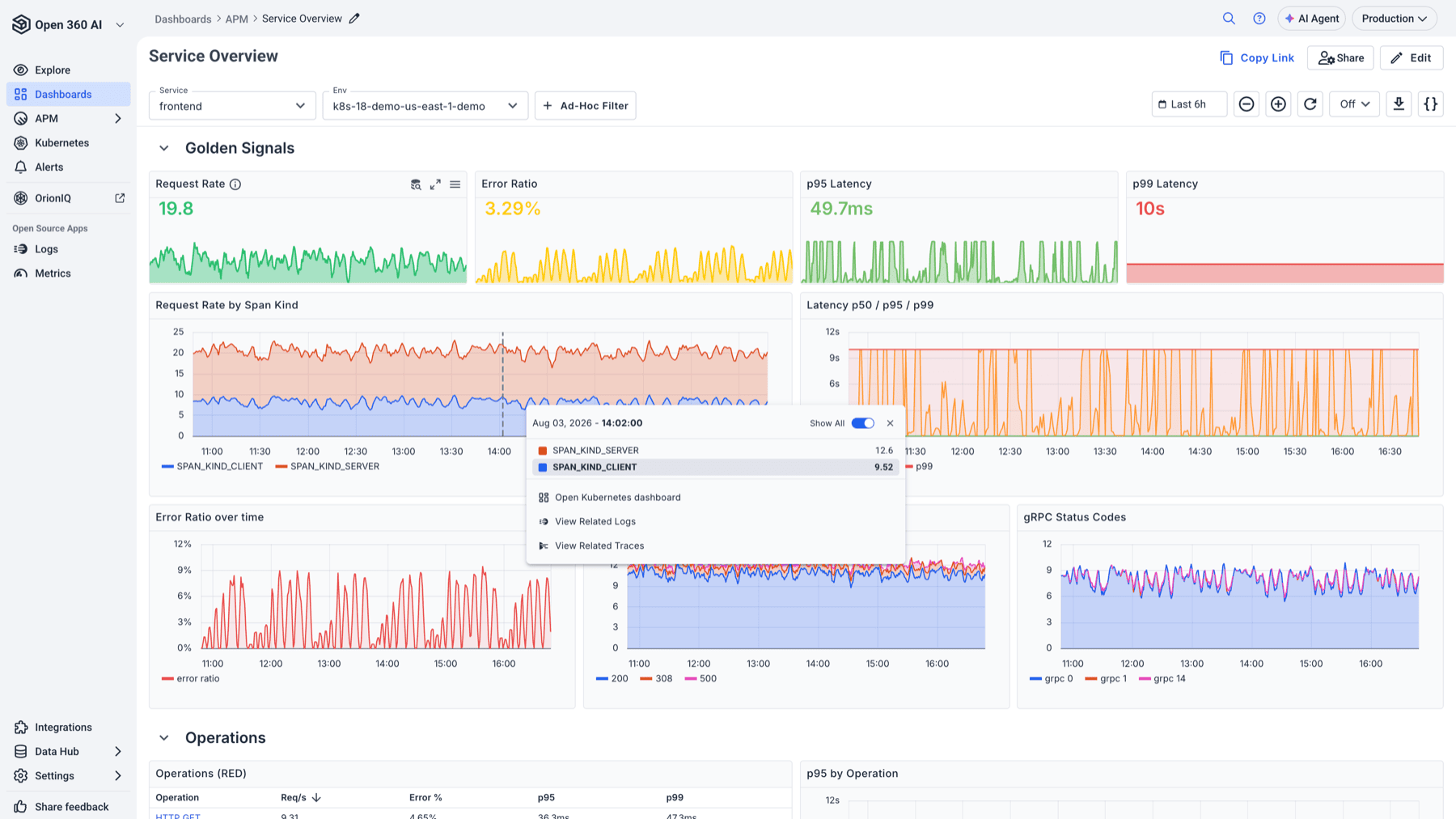Open the Open 360 AI workspace switcher
The image size is (1456, 819).
pos(121,25)
